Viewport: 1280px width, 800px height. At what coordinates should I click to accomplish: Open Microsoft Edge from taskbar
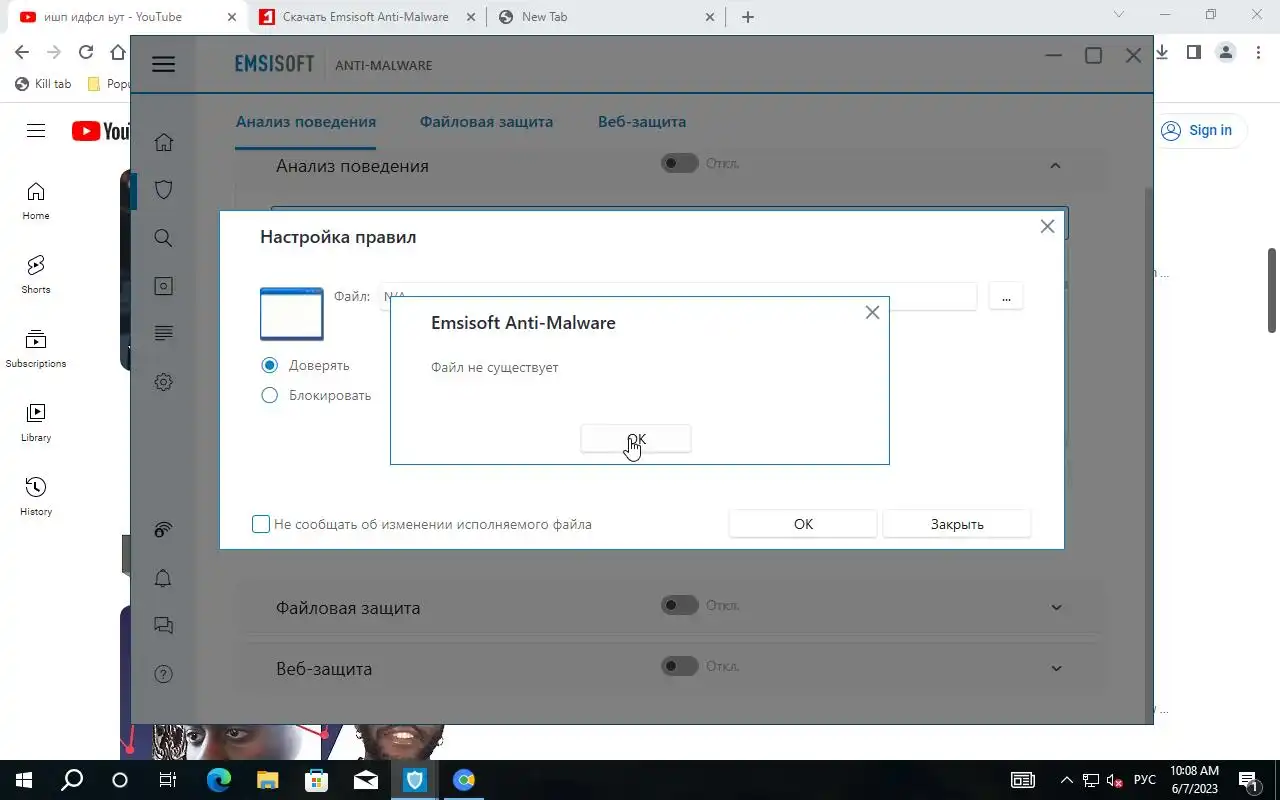[x=218, y=780]
